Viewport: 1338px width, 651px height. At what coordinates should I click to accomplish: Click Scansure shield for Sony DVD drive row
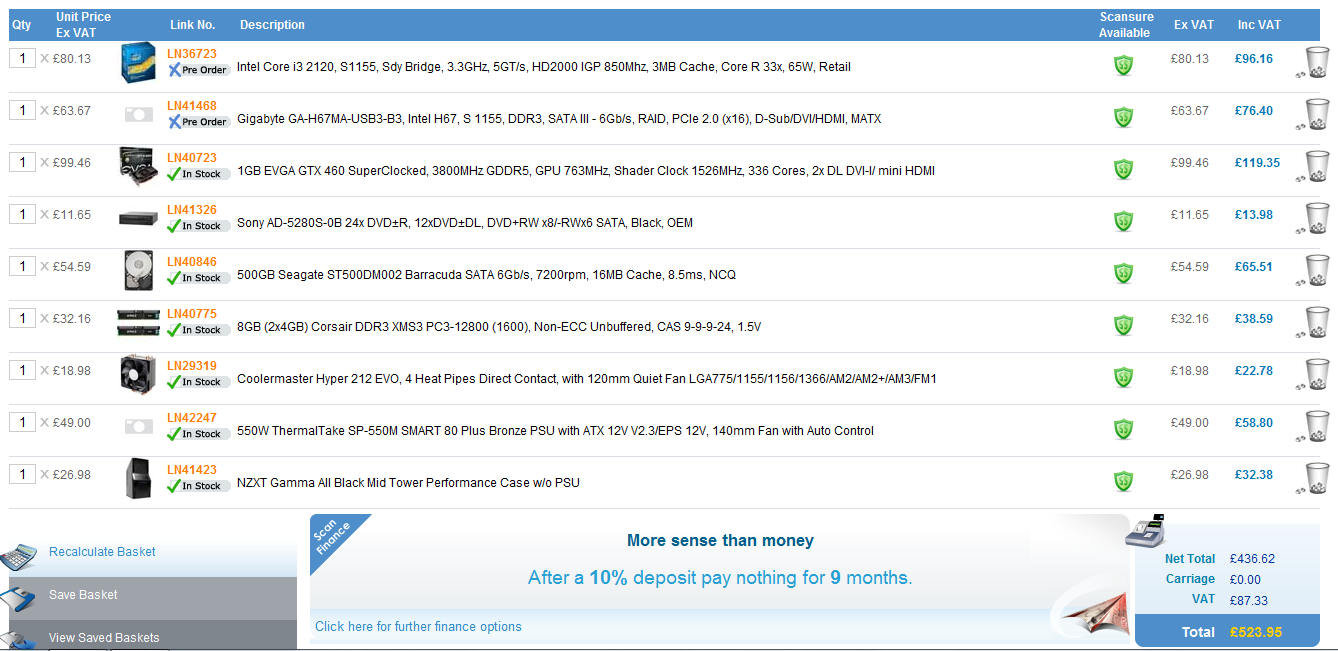(1124, 222)
